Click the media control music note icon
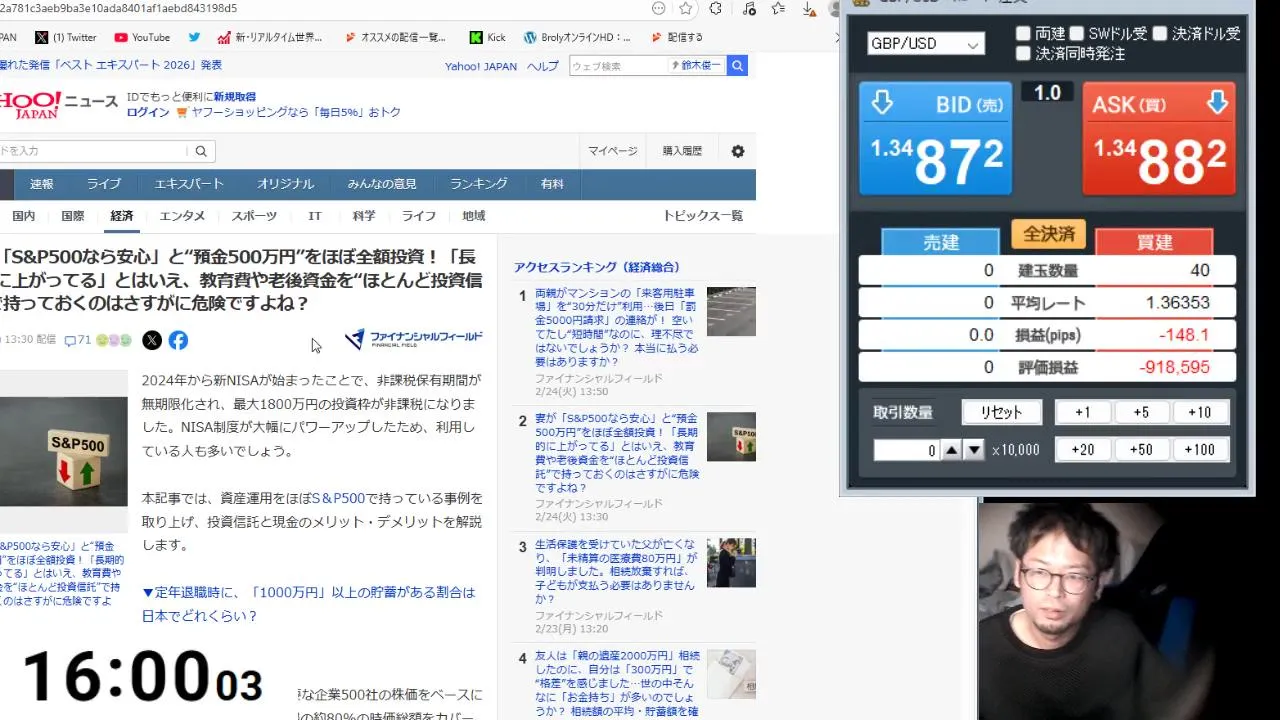The width and height of the screenshot is (1280, 720). [x=749, y=8]
